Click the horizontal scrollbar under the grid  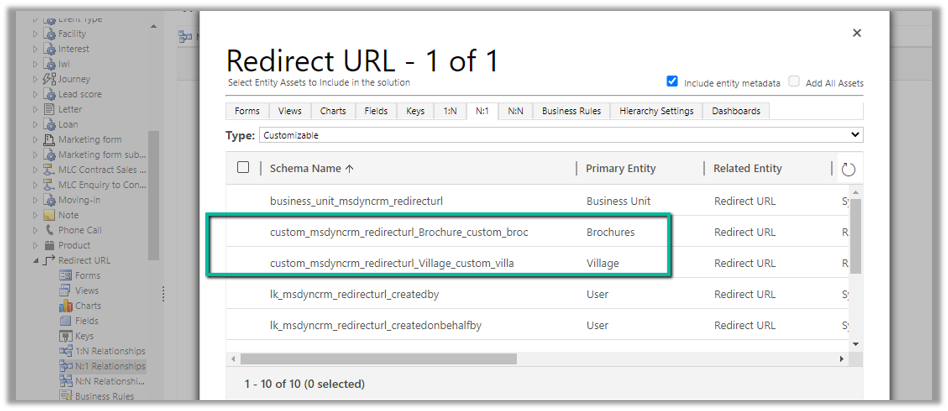tap(400, 359)
